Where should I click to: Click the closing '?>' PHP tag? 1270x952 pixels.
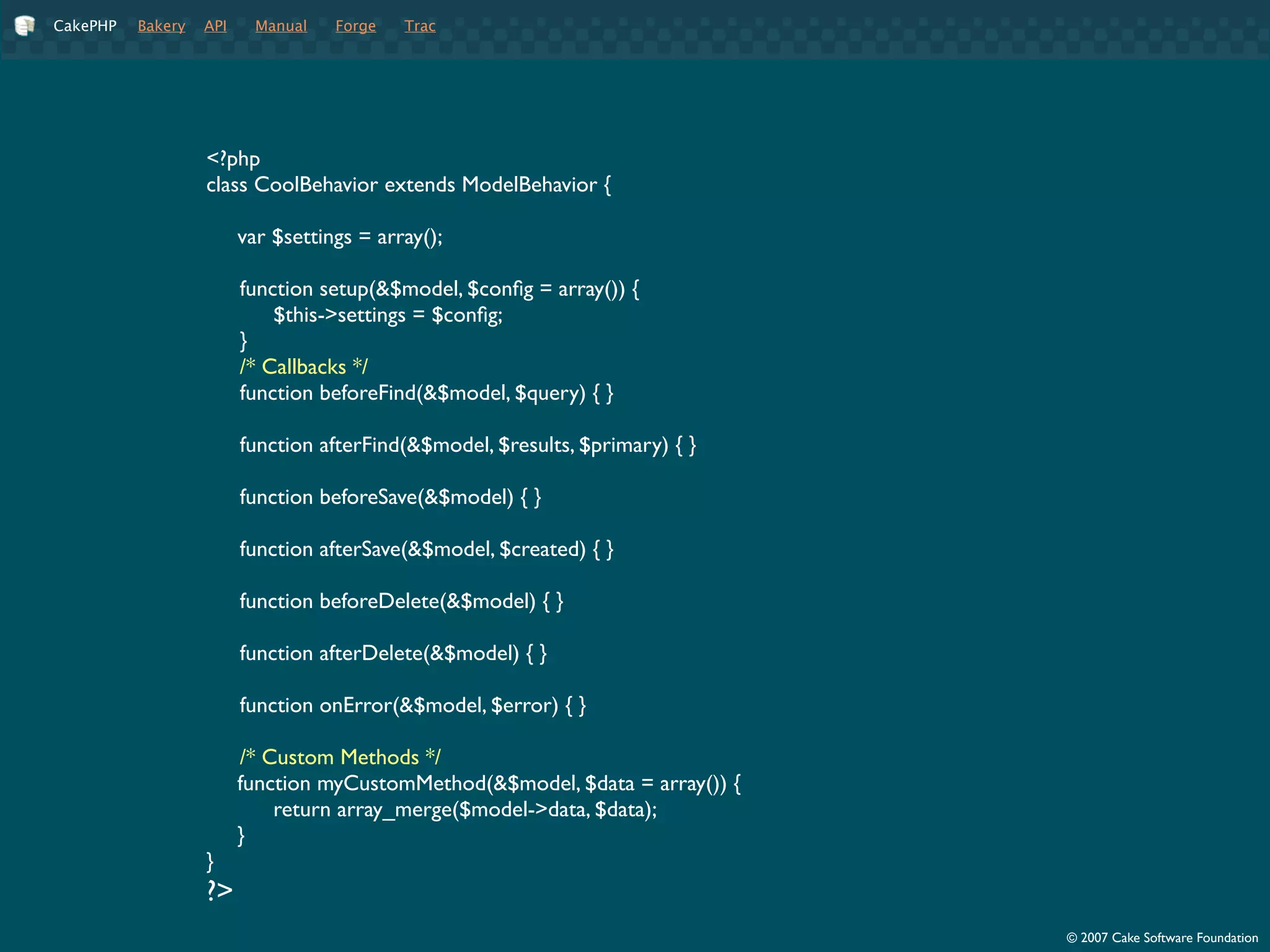pos(220,890)
